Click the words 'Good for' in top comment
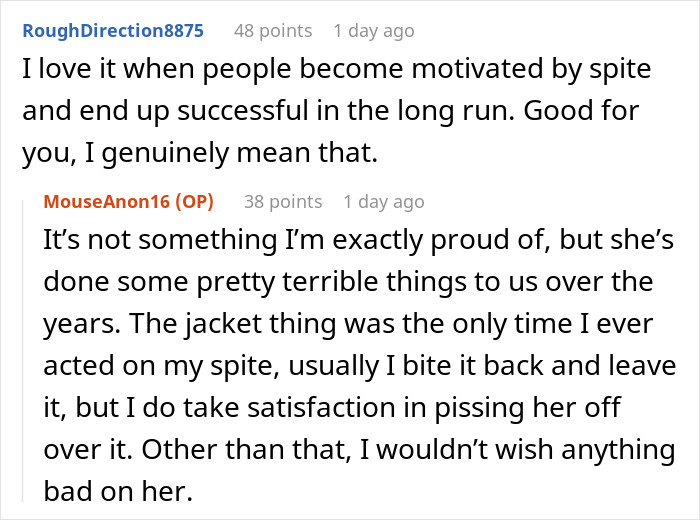 tap(581, 111)
